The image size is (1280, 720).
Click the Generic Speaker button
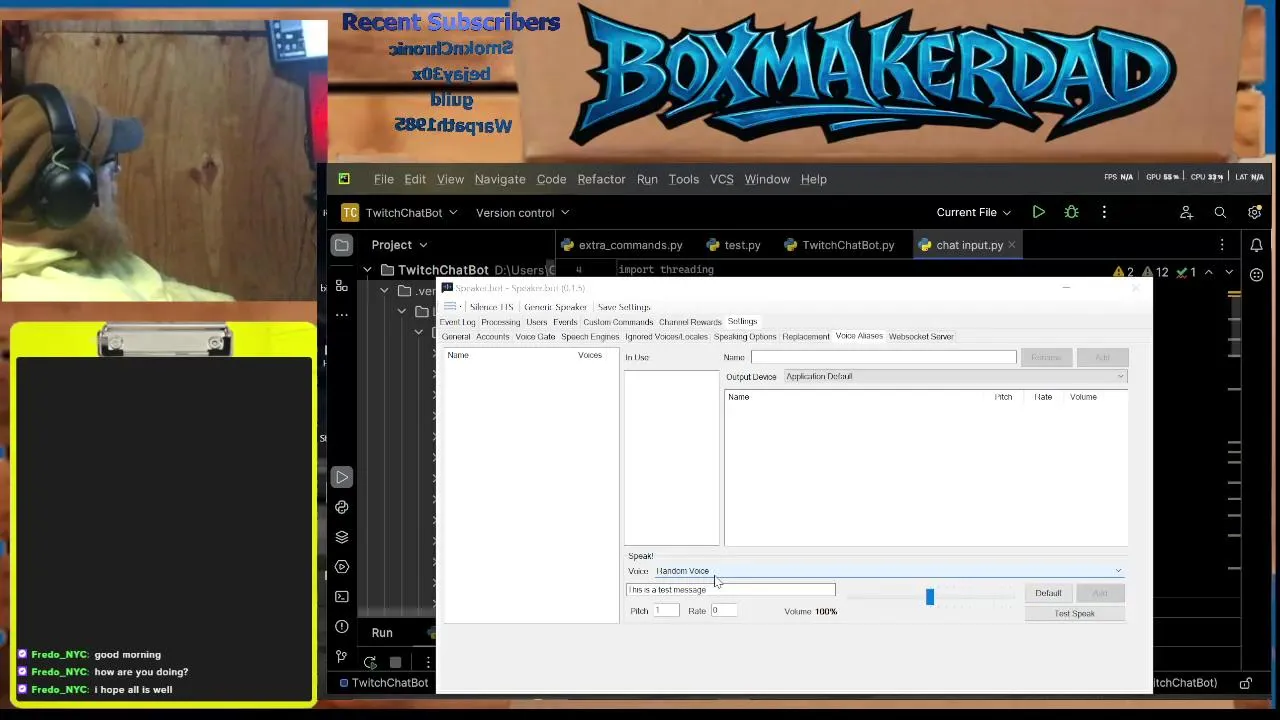tap(555, 307)
